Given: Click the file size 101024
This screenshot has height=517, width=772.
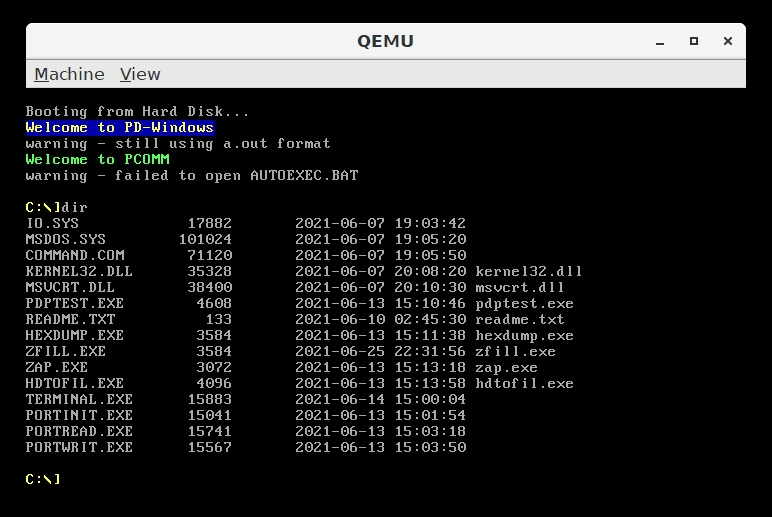Looking at the screenshot, I should (x=205, y=240).
